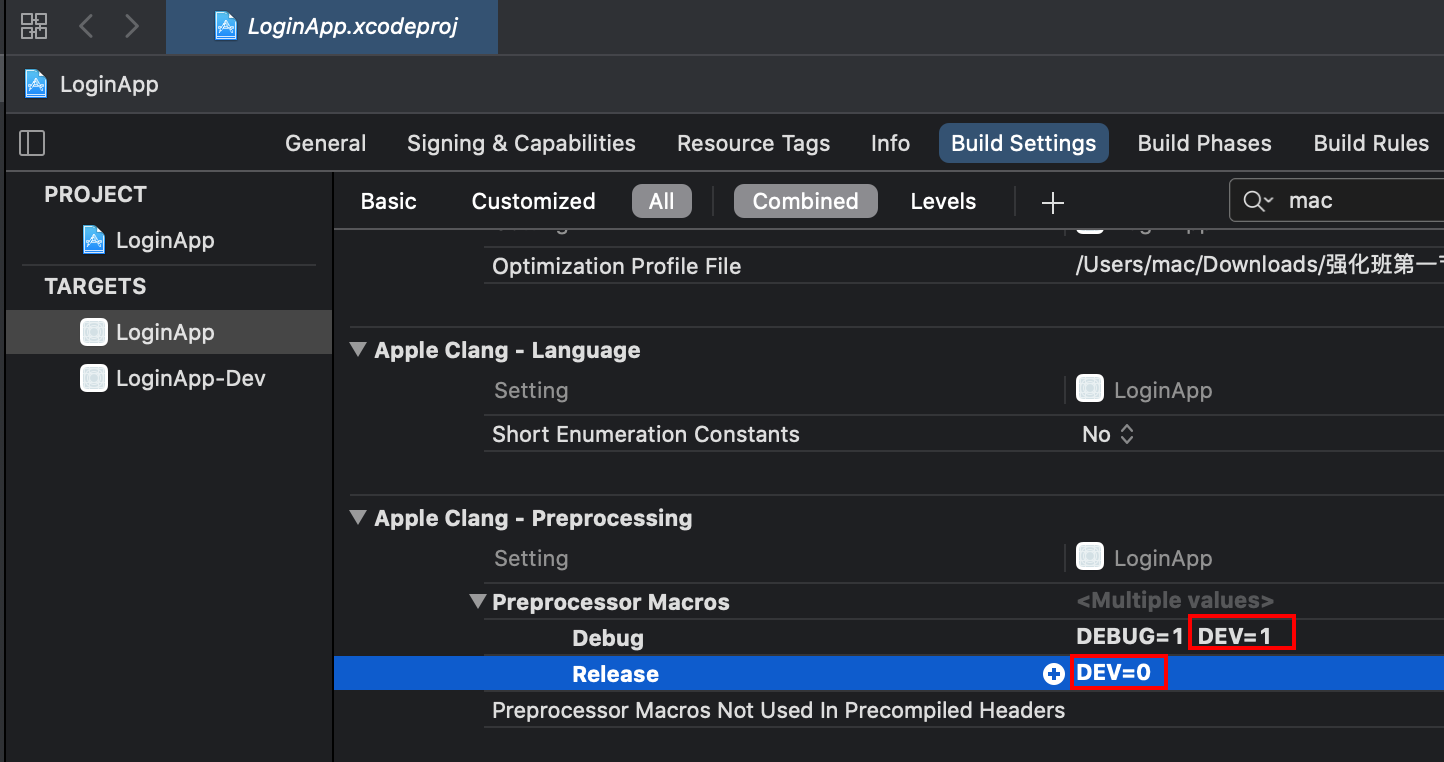Click the LoginApp target app icon
This screenshot has height=762, width=1444.
tap(94, 332)
